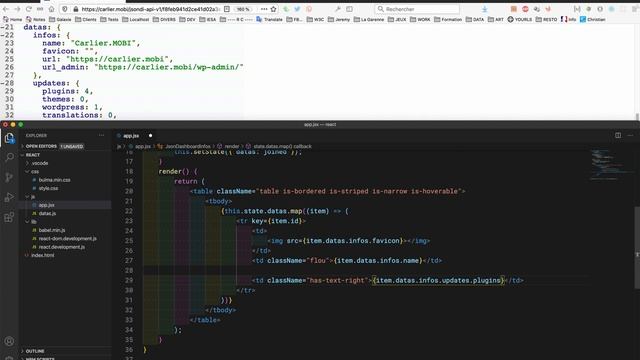The width and height of the screenshot is (640, 360).
Task: Click the Rechercher search field
Action: point(416,9)
